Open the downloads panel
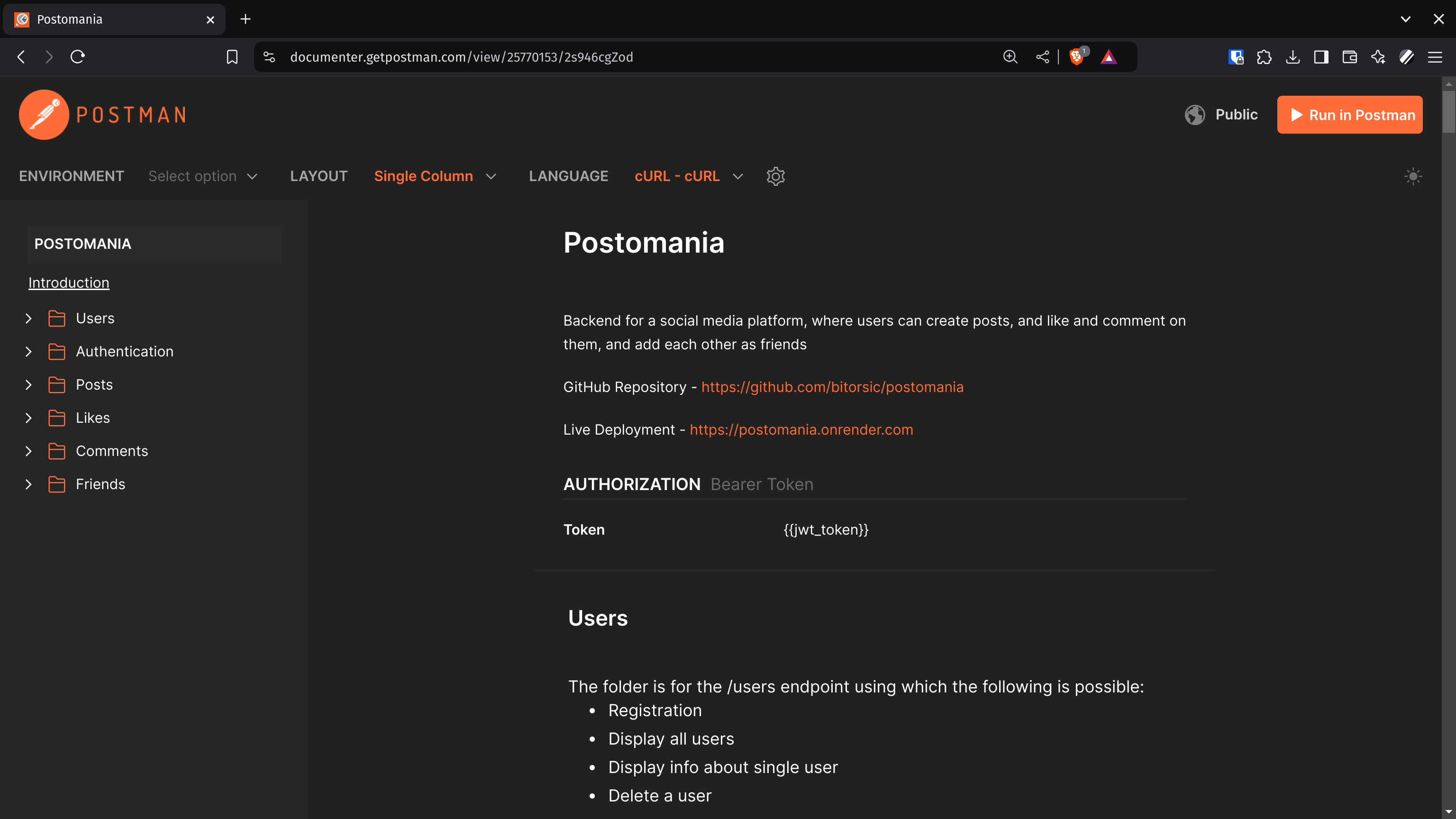This screenshot has height=819, width=1456. click(1292, 56)
